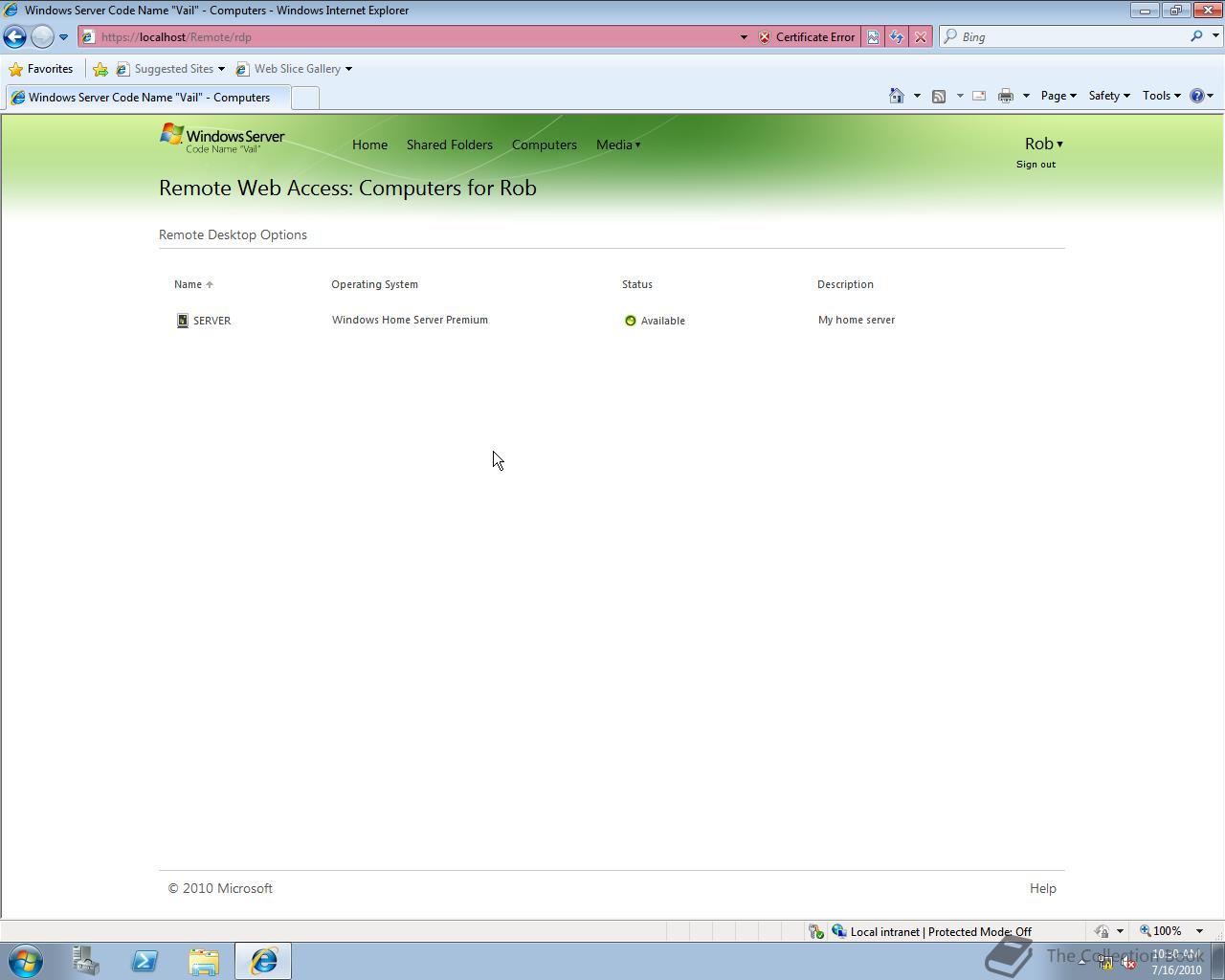Connect to the SERVER computer link
The width and height of the screenshot is (1225, 980).
(x=212, y=321)
